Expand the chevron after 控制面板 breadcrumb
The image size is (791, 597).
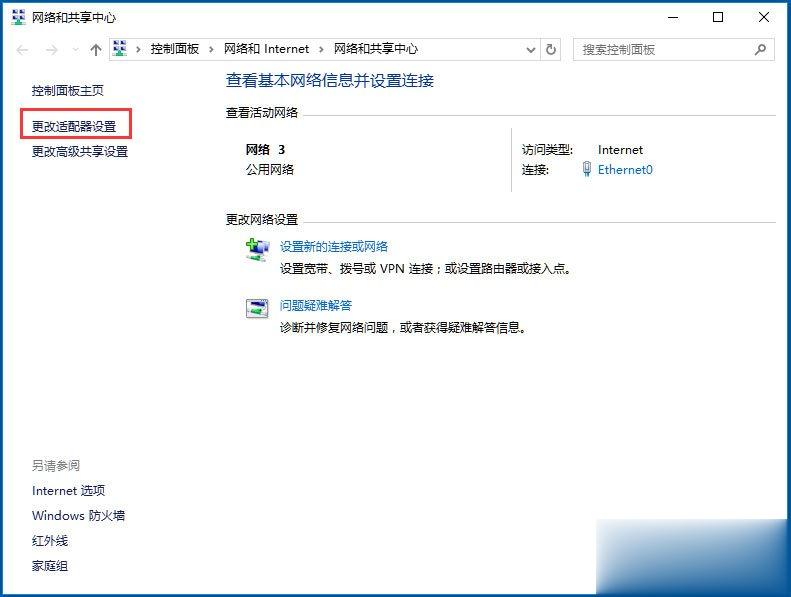(x=211, y=49)
